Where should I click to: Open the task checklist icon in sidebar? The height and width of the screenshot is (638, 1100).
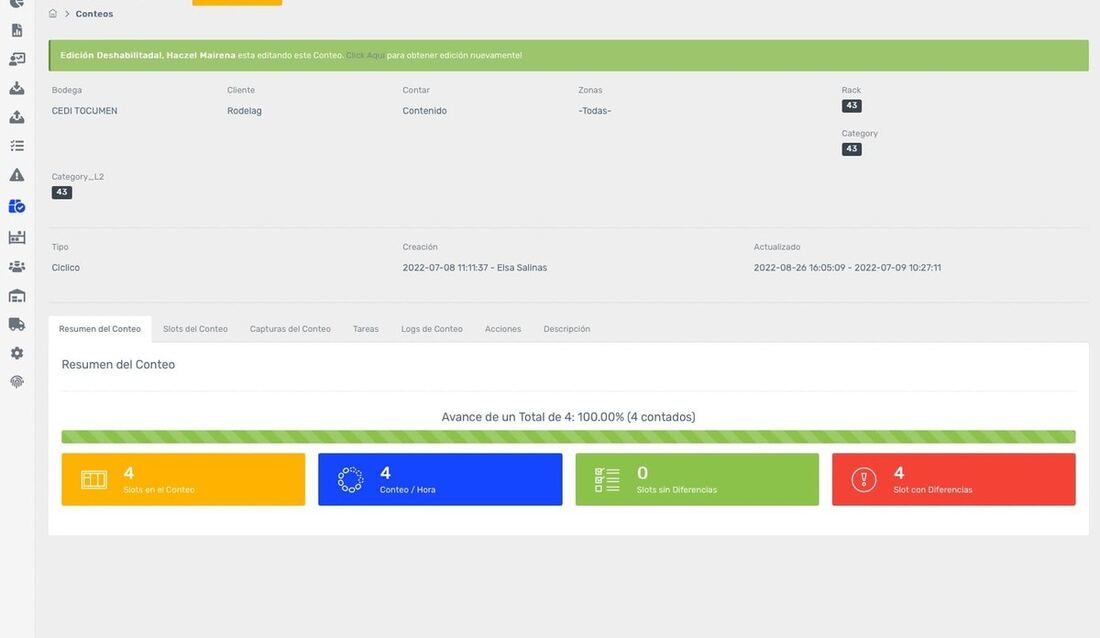(x=17, y=145)
